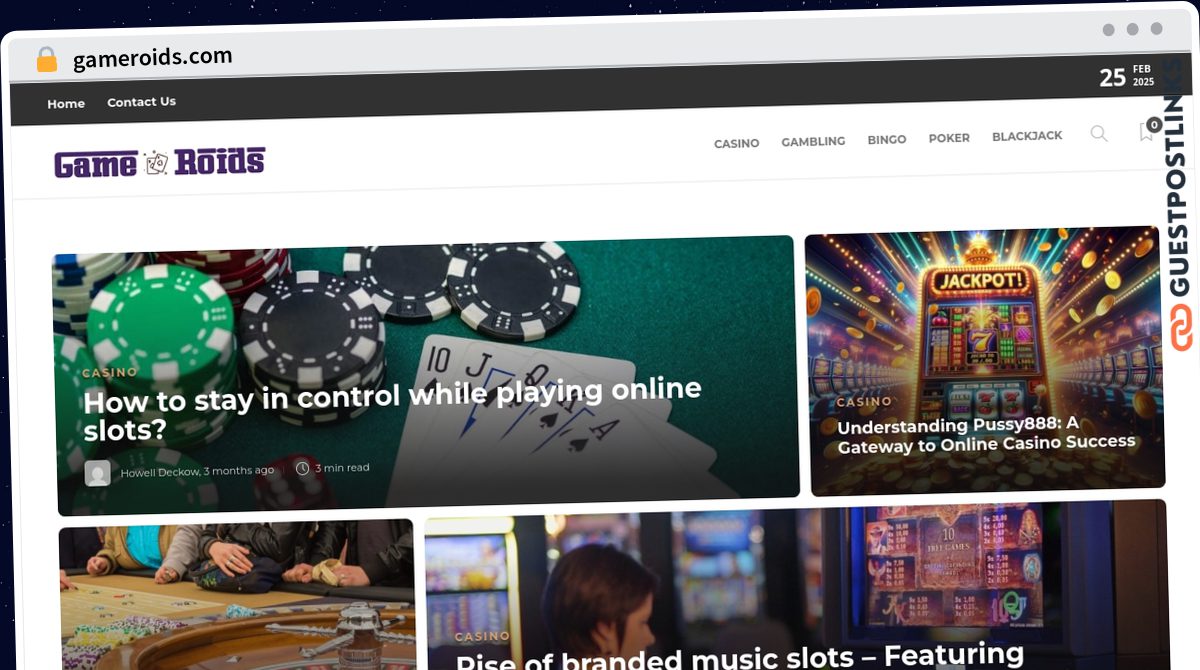Go to the POKER category
This screenshot has width=1200, height=670.
949,138
